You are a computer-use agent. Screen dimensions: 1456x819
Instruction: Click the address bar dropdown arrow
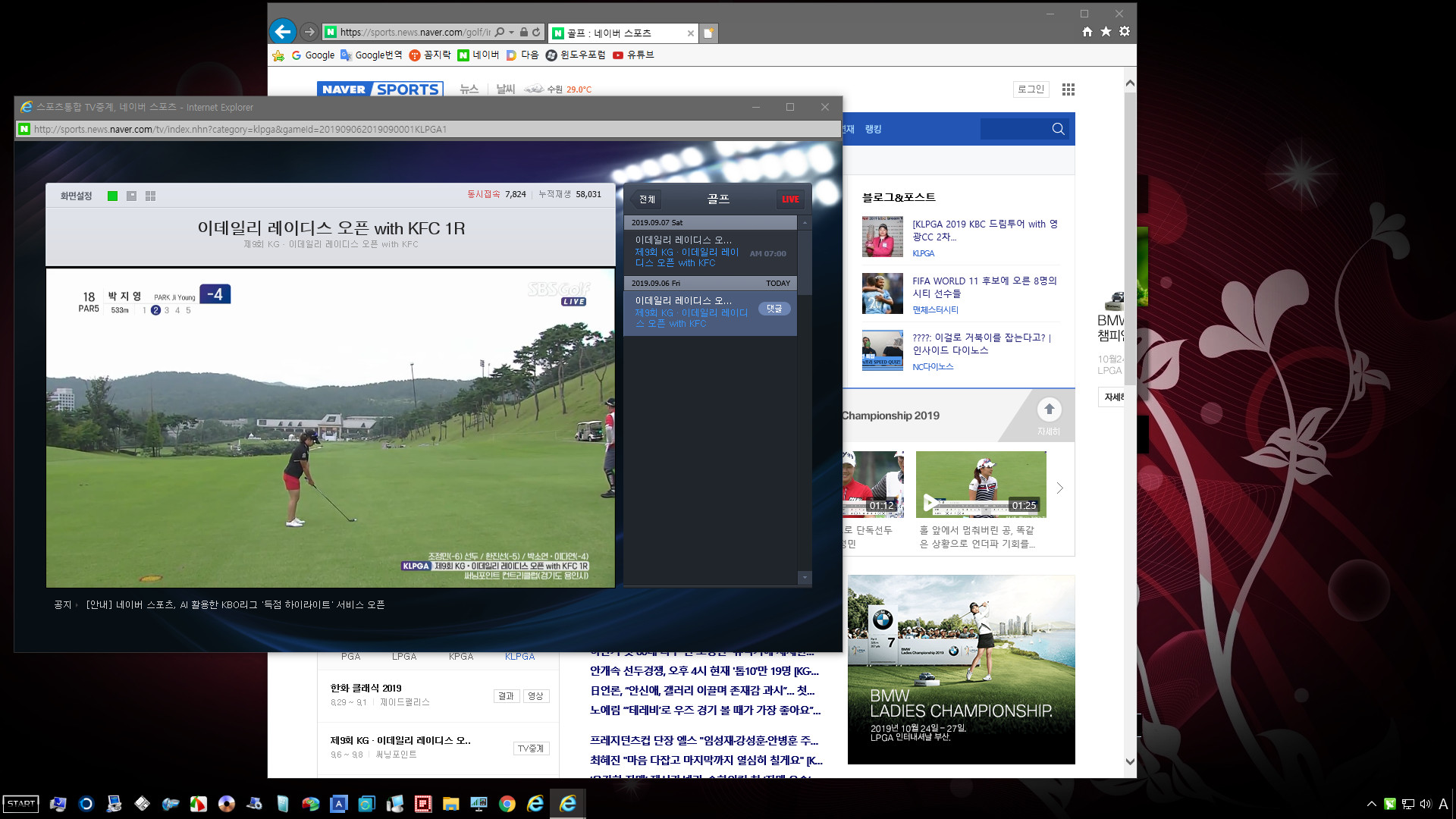tap(512, 32)
